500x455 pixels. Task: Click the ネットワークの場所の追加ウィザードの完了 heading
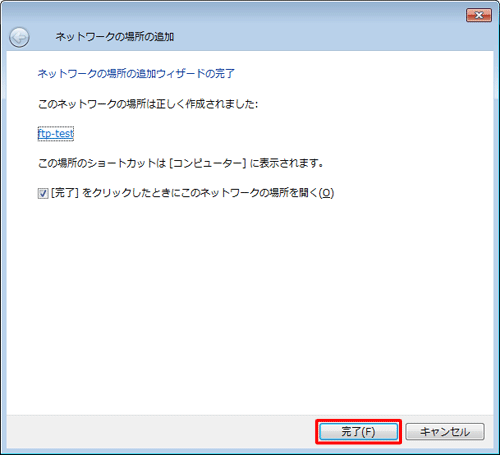[136, 73]
